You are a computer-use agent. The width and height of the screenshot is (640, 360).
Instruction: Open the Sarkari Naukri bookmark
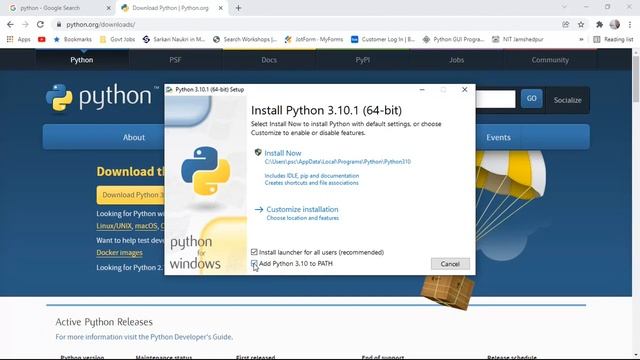174,39
